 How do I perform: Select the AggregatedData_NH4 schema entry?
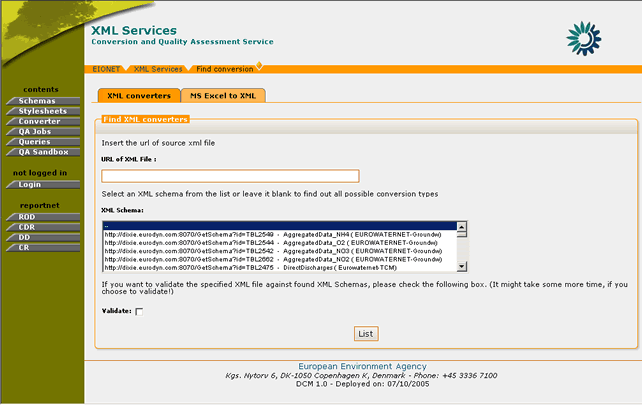pos(280,235)
